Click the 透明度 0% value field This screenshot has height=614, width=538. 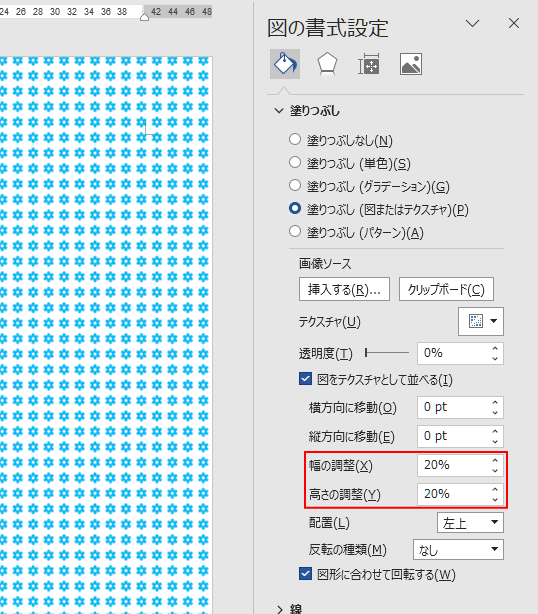[453, 353]
